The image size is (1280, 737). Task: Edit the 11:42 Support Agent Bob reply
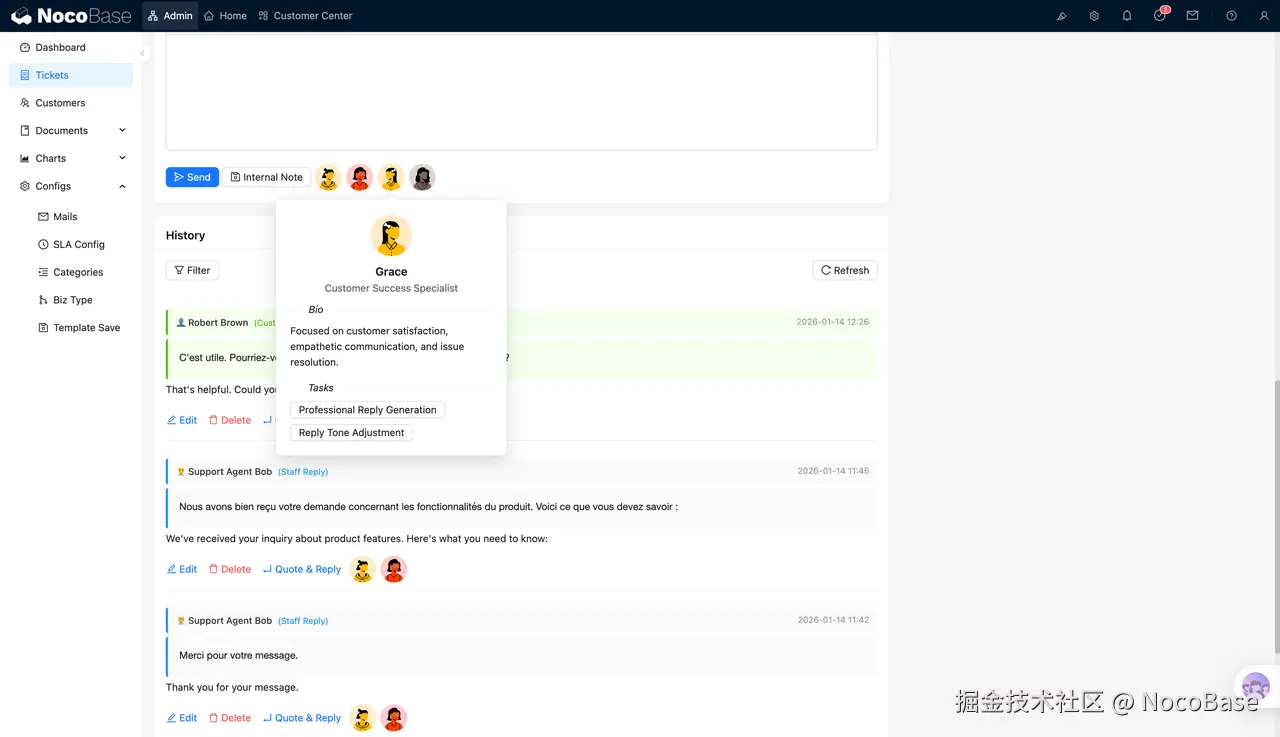pos(182,718)
